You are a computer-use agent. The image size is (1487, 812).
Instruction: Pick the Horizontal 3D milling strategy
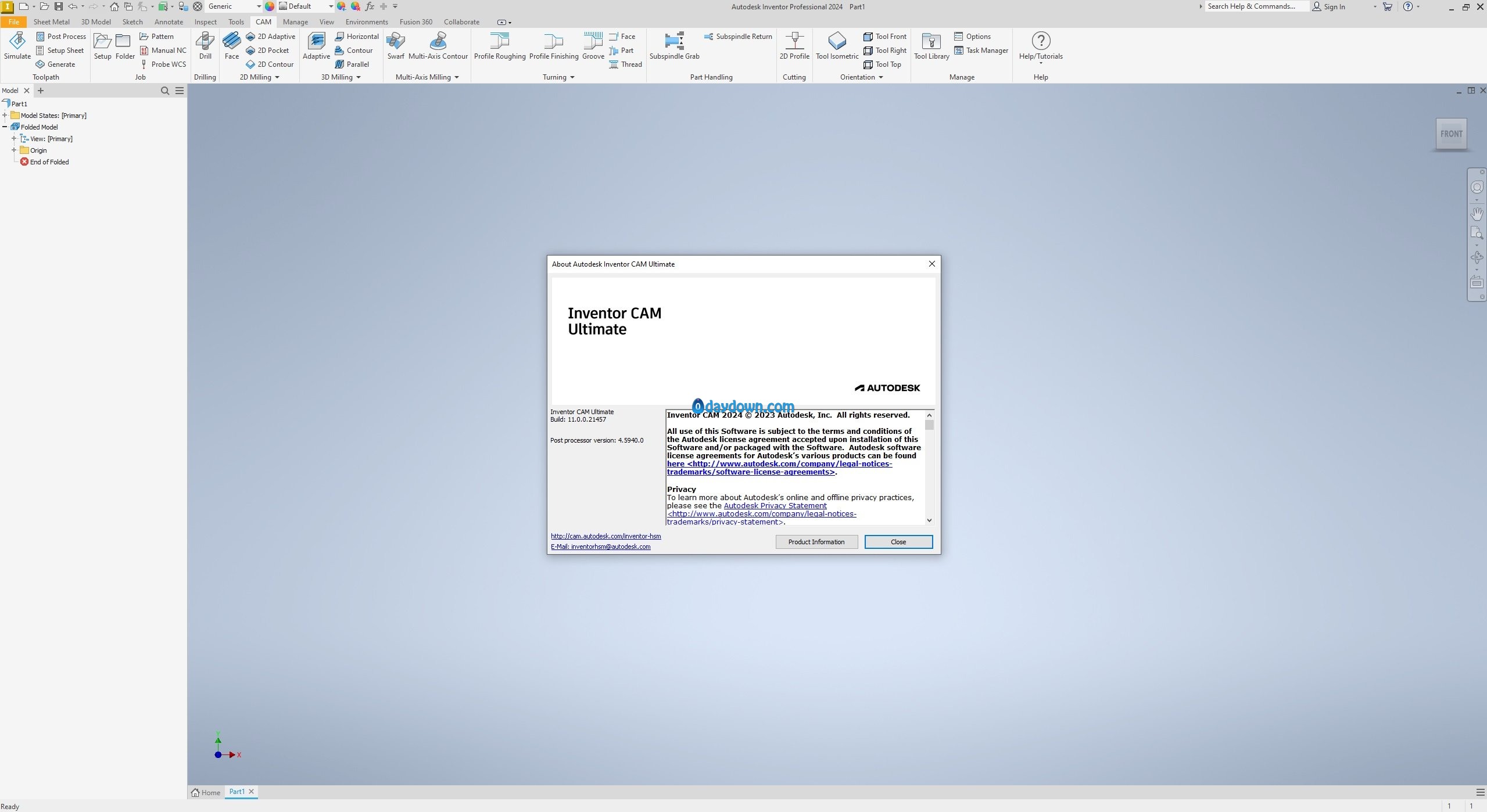click(357, 36)
